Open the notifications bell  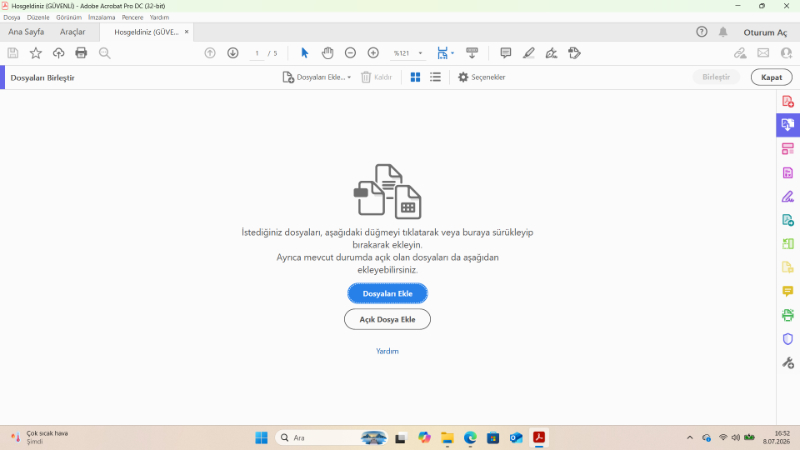[x=723, y=32]
